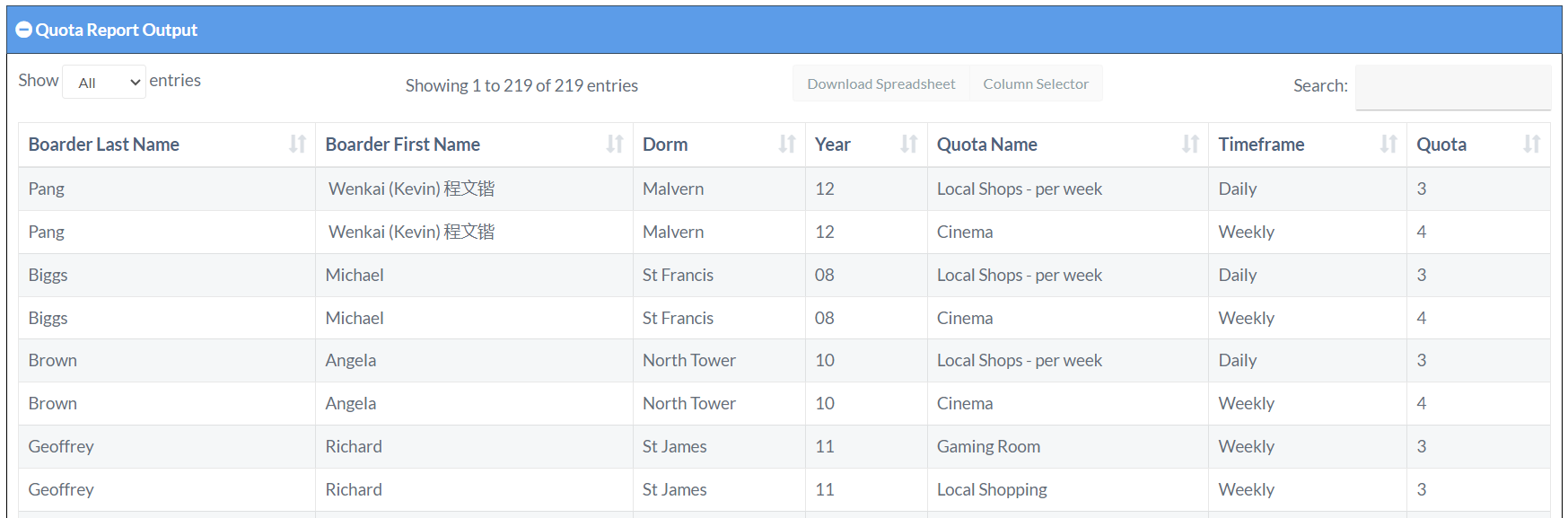Click Weekly in the Local Shopping row
Screen dimensions: 1568x518
[1247, 489]
